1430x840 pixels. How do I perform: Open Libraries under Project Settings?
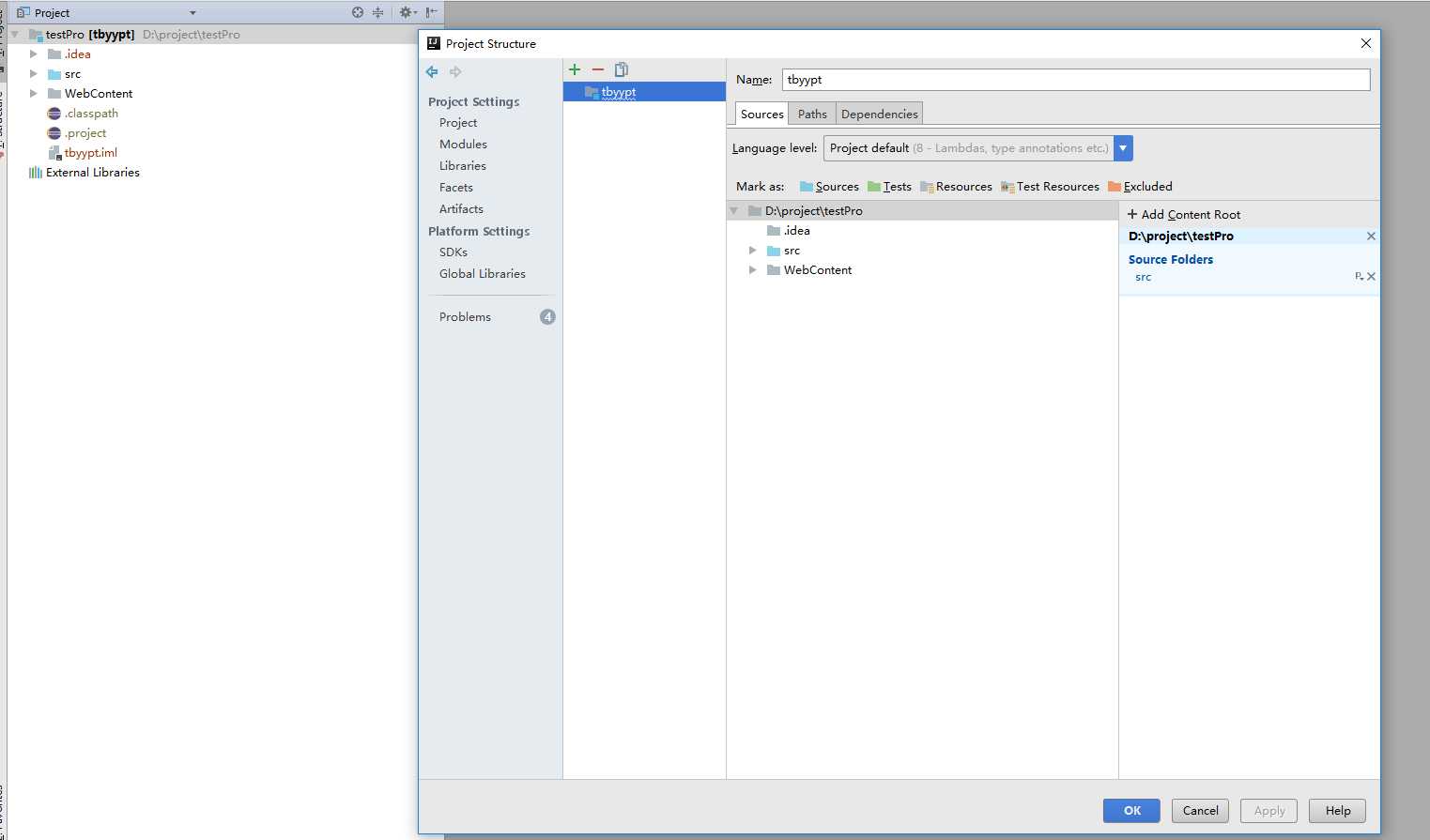[463, 166]
